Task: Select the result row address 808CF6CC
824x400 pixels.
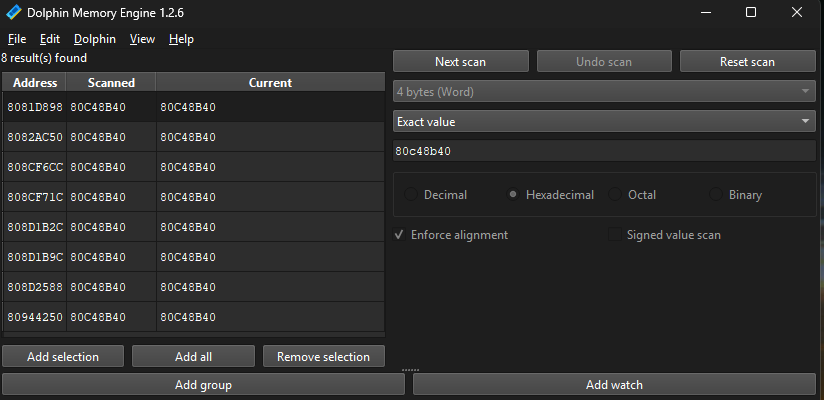Action: (35, 167)
